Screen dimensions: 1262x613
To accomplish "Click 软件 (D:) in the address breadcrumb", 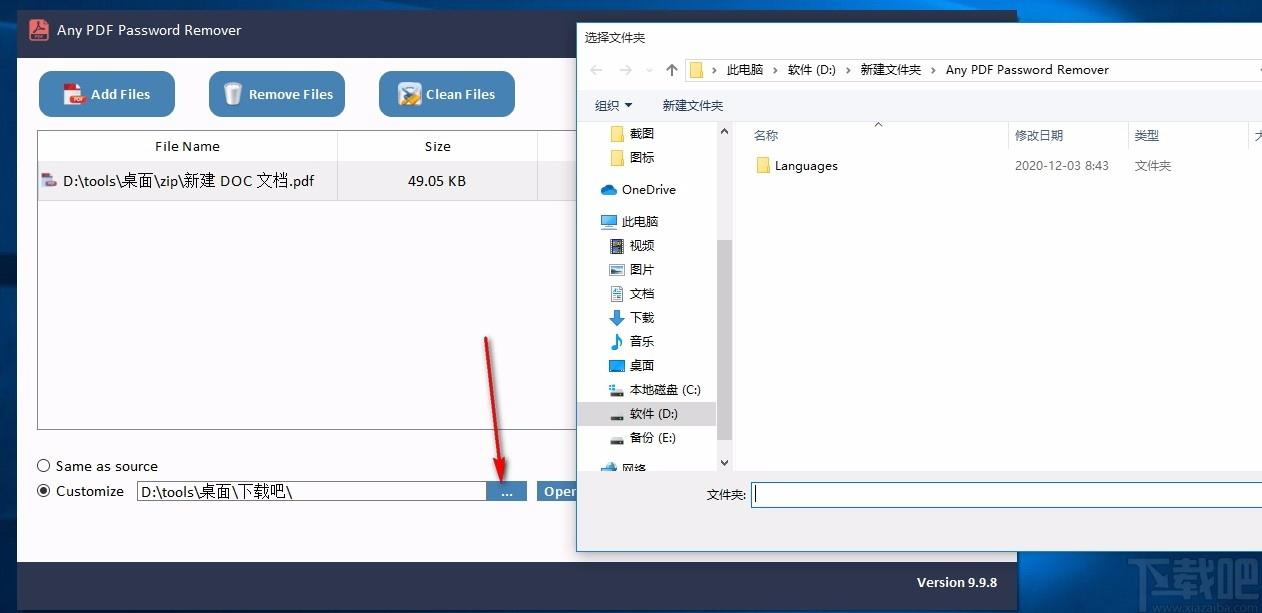I will [812, 70].
